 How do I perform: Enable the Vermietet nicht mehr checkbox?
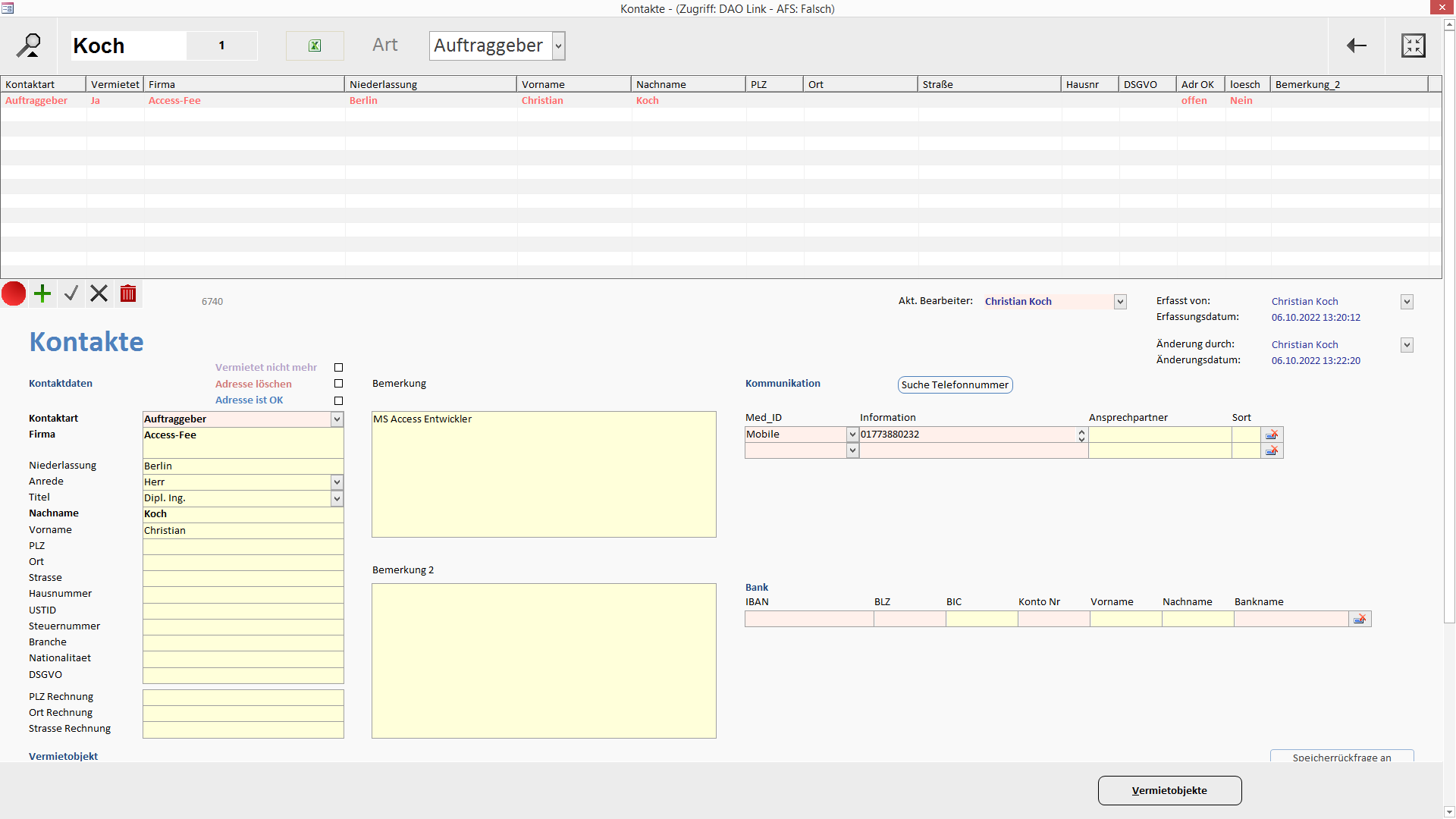pos(339,368)
